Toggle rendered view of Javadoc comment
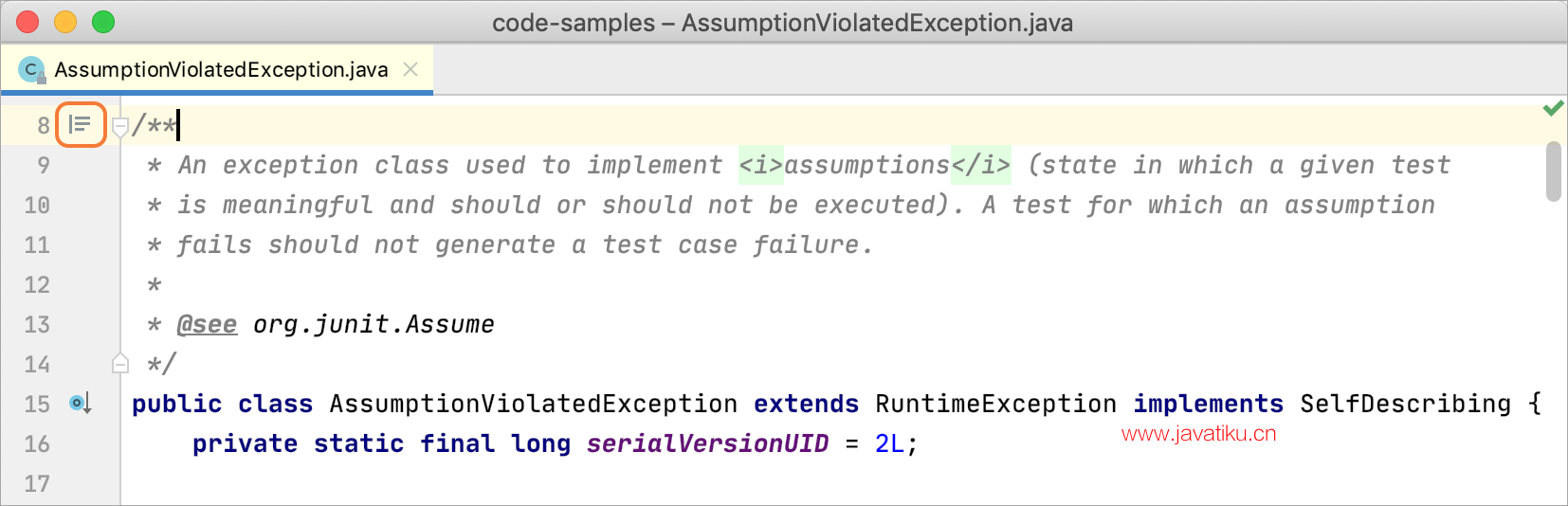 coord(81,125)
